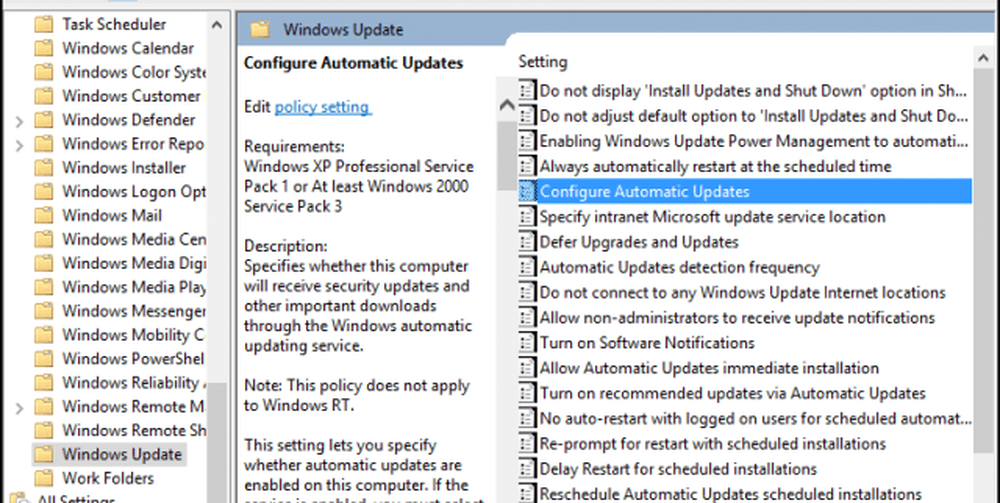Click the left tree pane vertical scrollbar
The image size is (1000, 503).
click(x=217, y=200)
